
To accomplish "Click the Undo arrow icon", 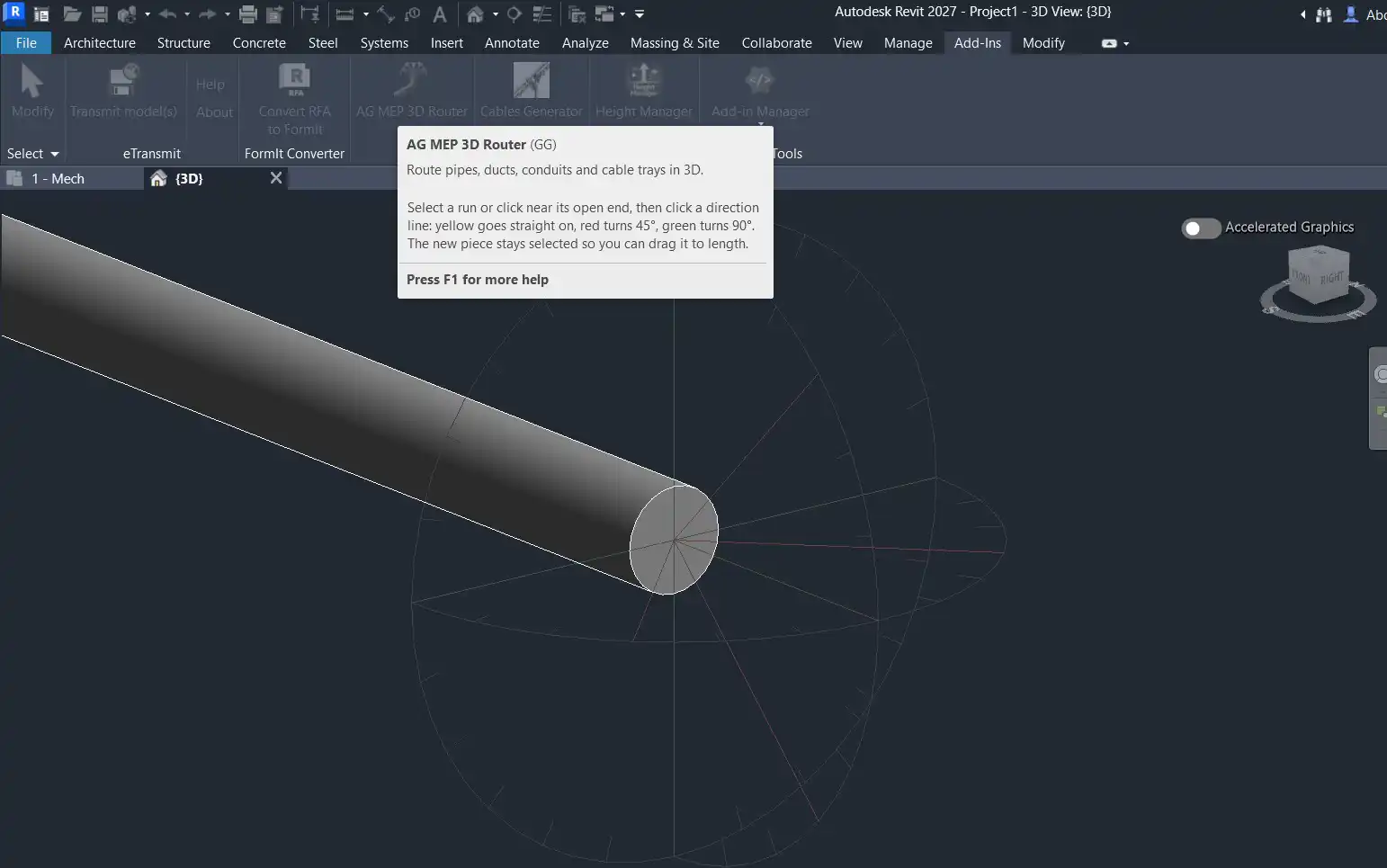I will pos(167,14).
